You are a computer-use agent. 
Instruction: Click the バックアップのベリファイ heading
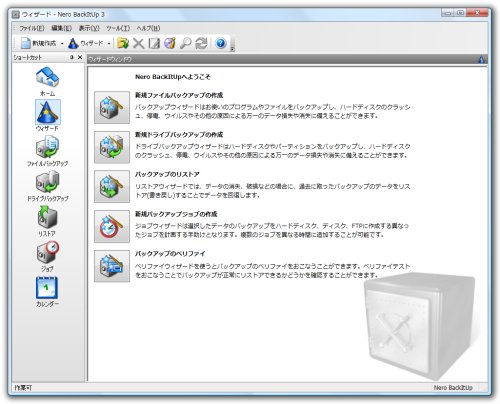(170, 254)
